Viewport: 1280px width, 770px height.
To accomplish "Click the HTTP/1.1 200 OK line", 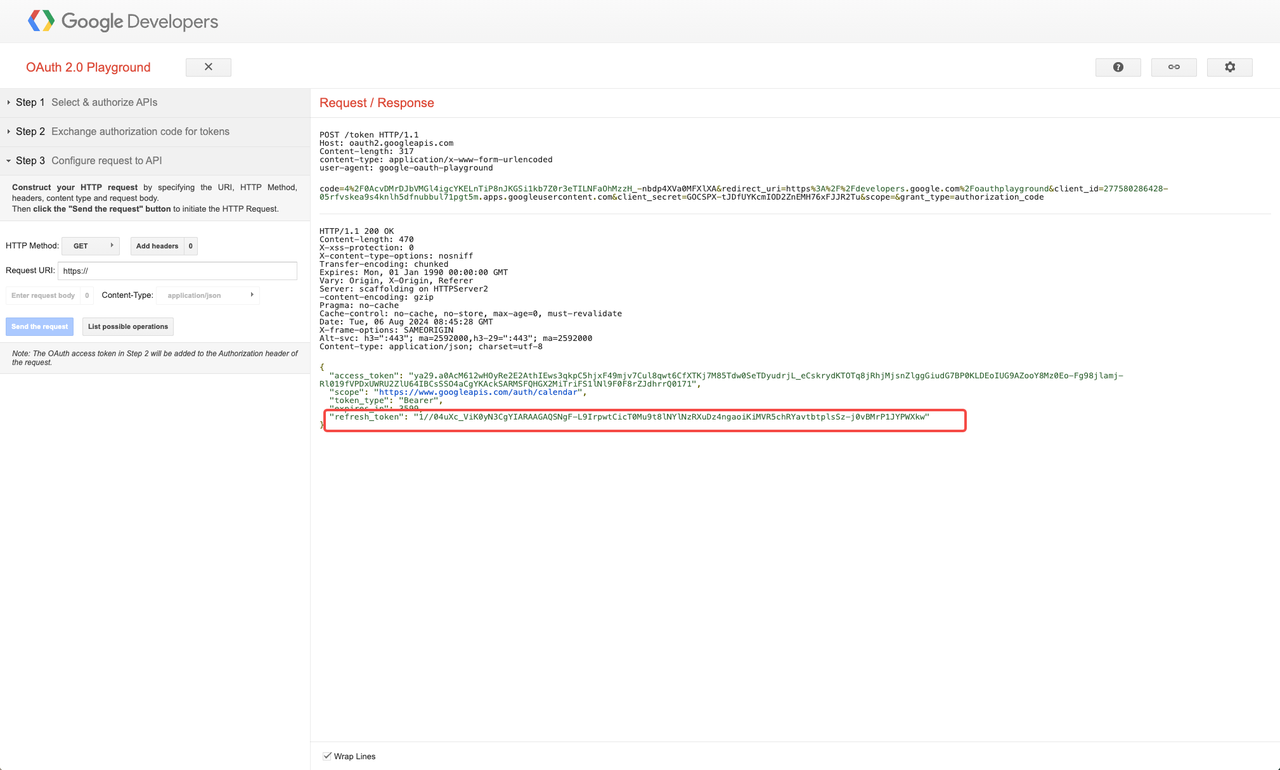I will tap(357, 232).
